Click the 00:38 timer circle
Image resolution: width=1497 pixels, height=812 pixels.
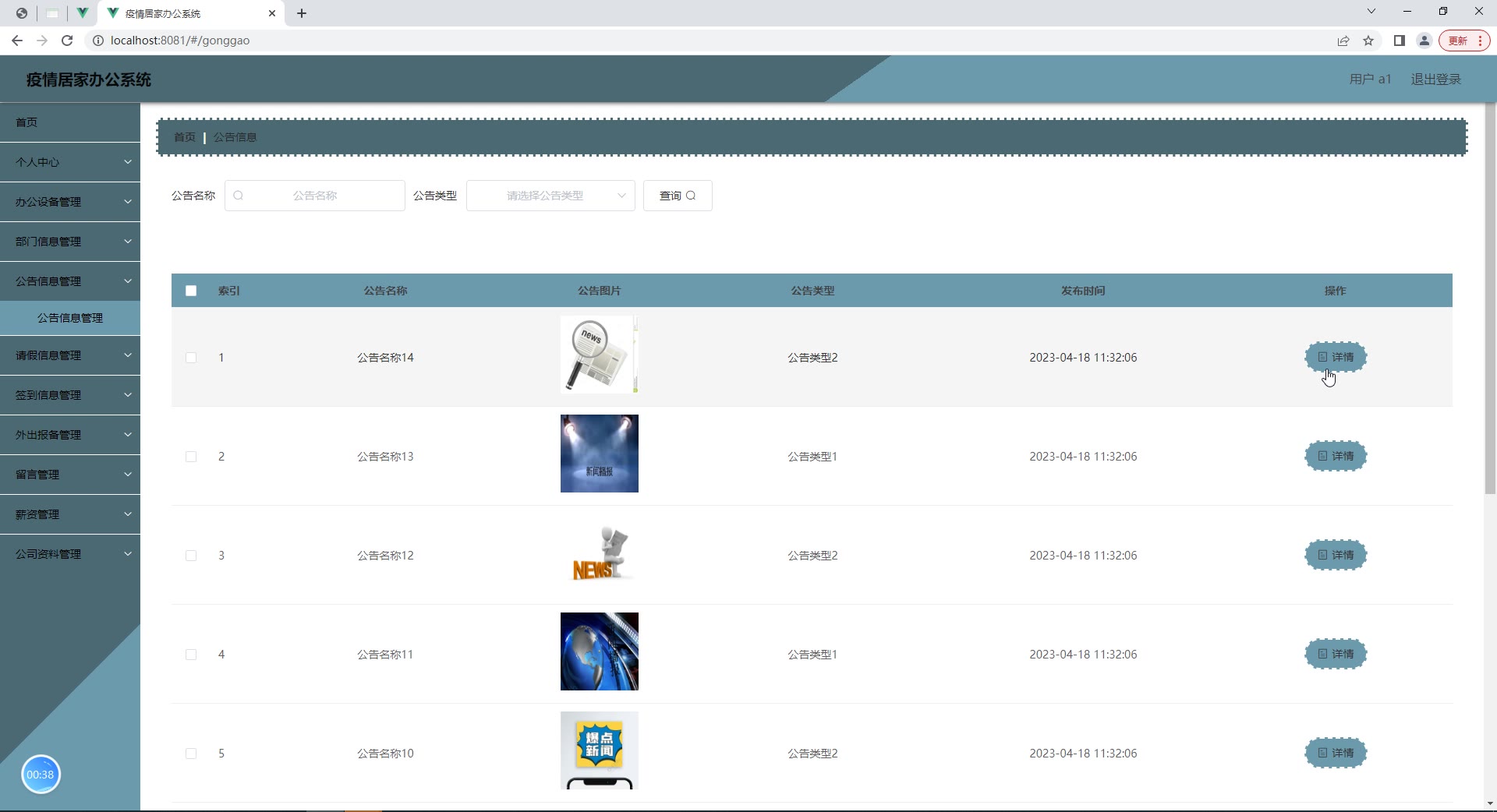click(x=41, y=775)
